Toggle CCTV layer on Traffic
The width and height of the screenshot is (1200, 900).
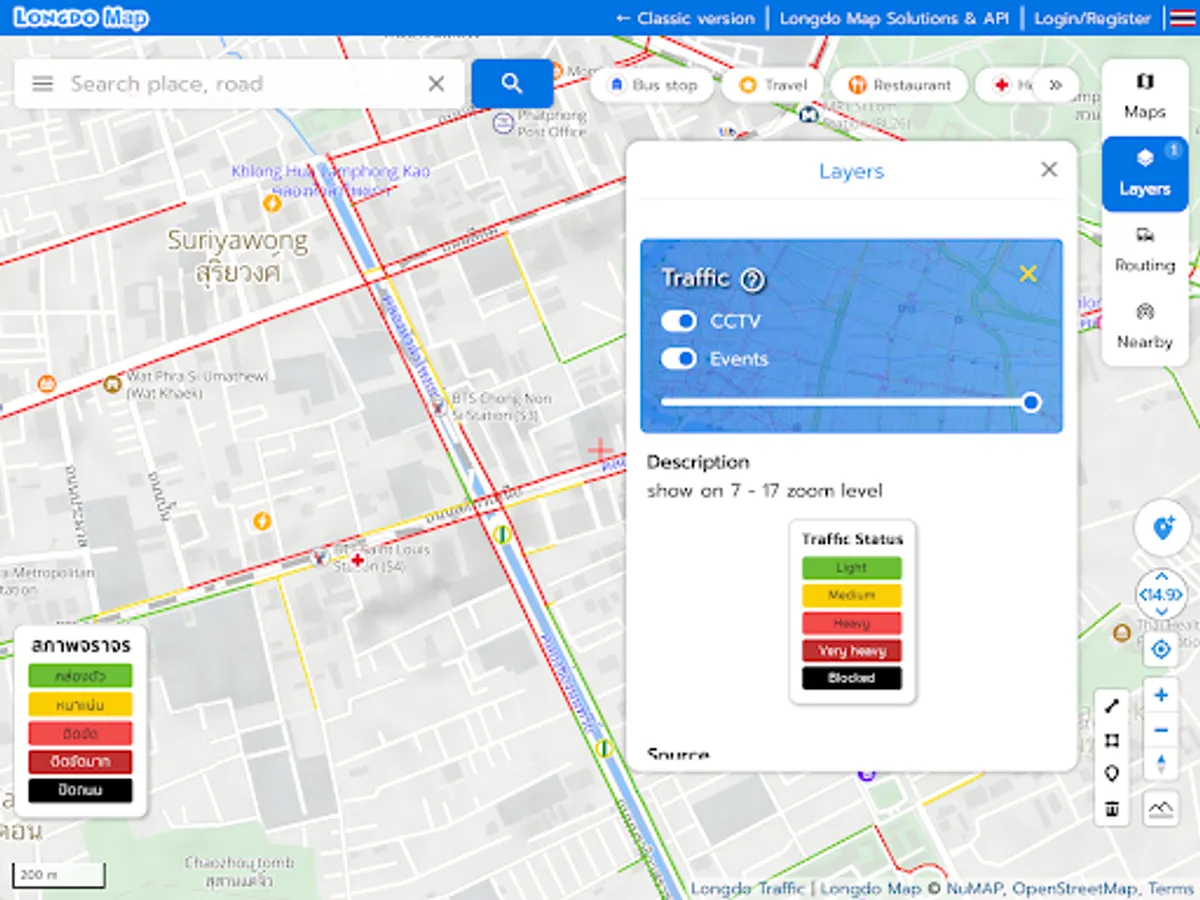pos(679,321)
